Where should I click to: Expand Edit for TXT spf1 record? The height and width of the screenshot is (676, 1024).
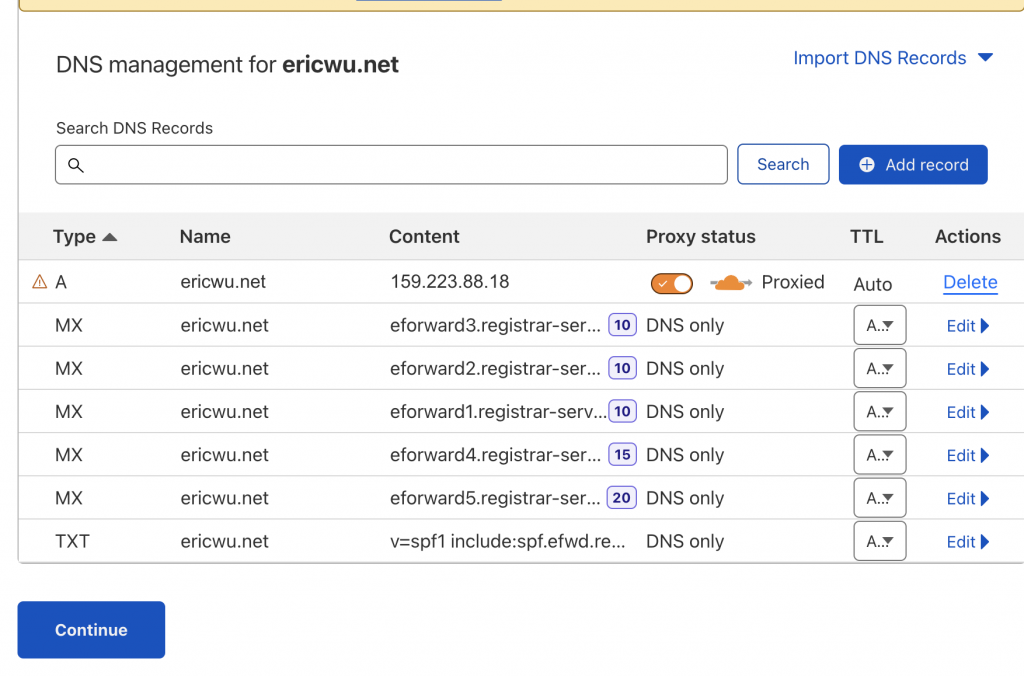968,541
